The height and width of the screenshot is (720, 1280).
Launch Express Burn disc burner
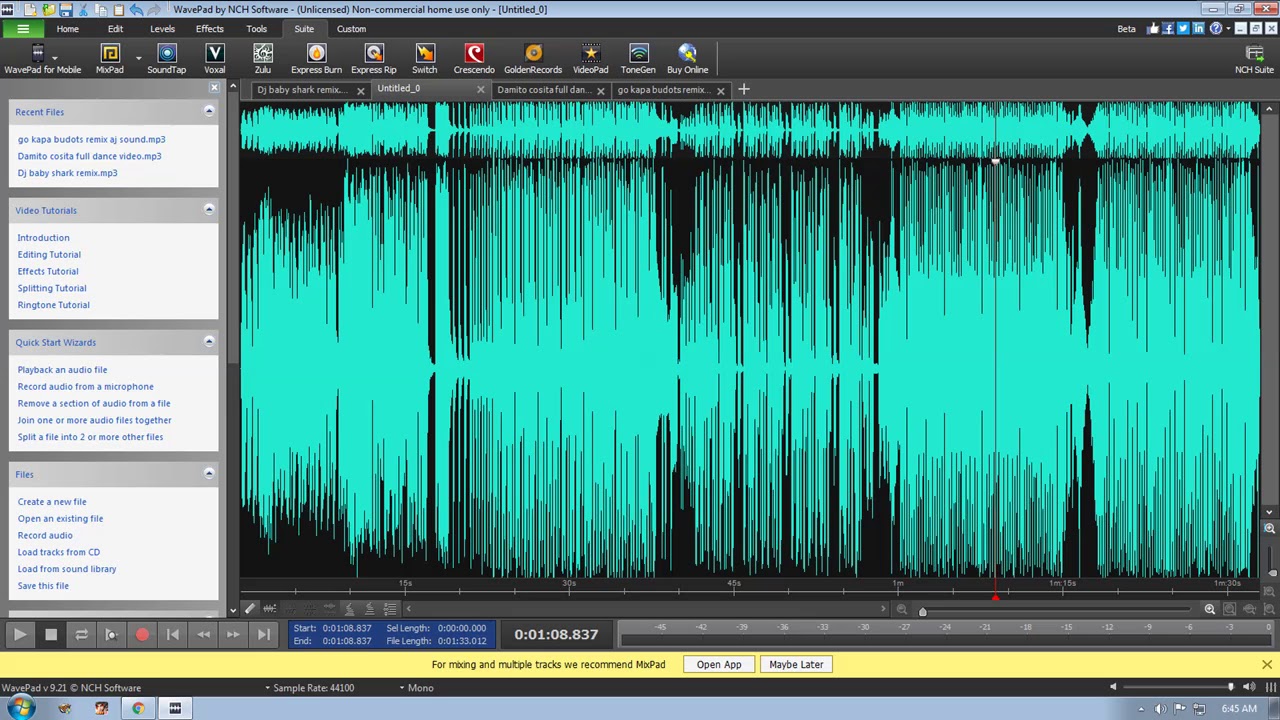tap(316, 59)
